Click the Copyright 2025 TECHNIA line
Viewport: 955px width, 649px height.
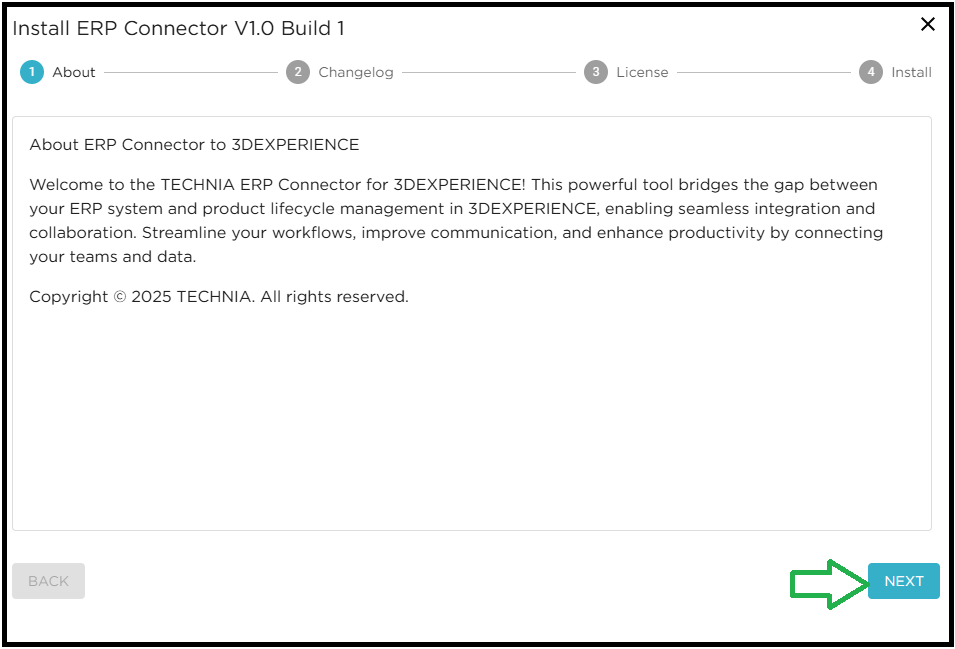point(219,297)
